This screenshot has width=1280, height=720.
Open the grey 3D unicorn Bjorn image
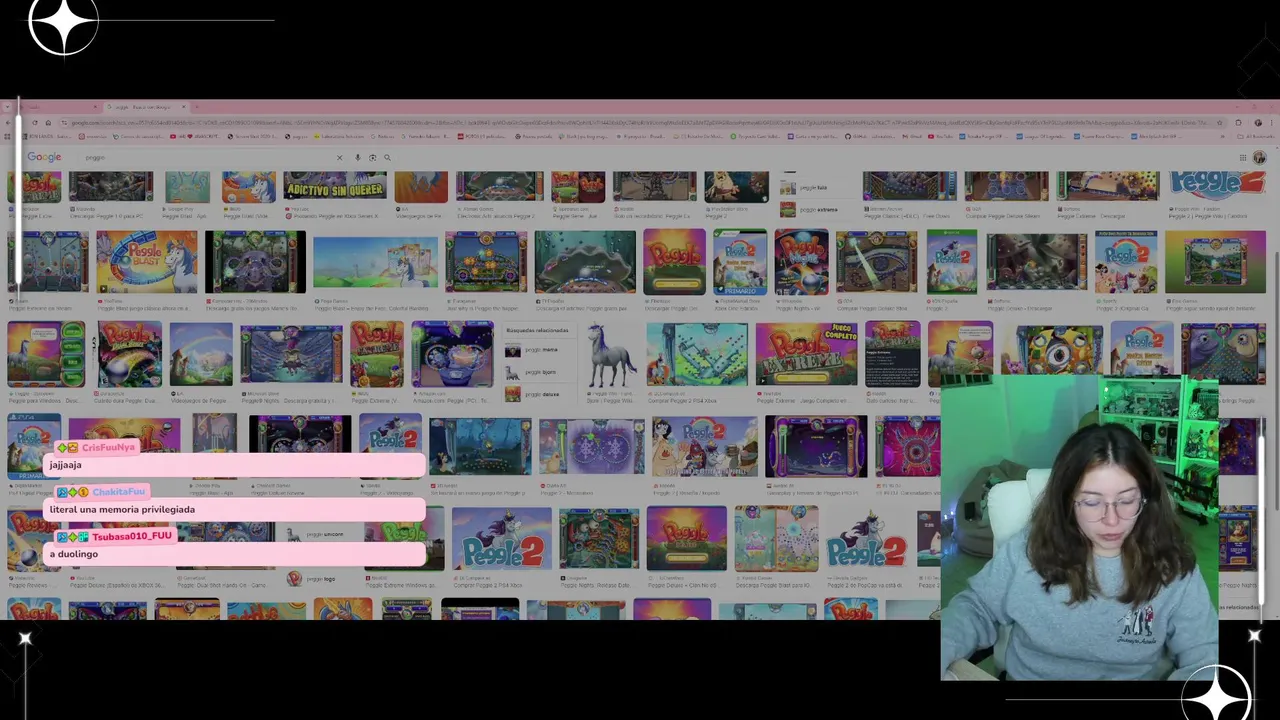click(x=610, y=356)
